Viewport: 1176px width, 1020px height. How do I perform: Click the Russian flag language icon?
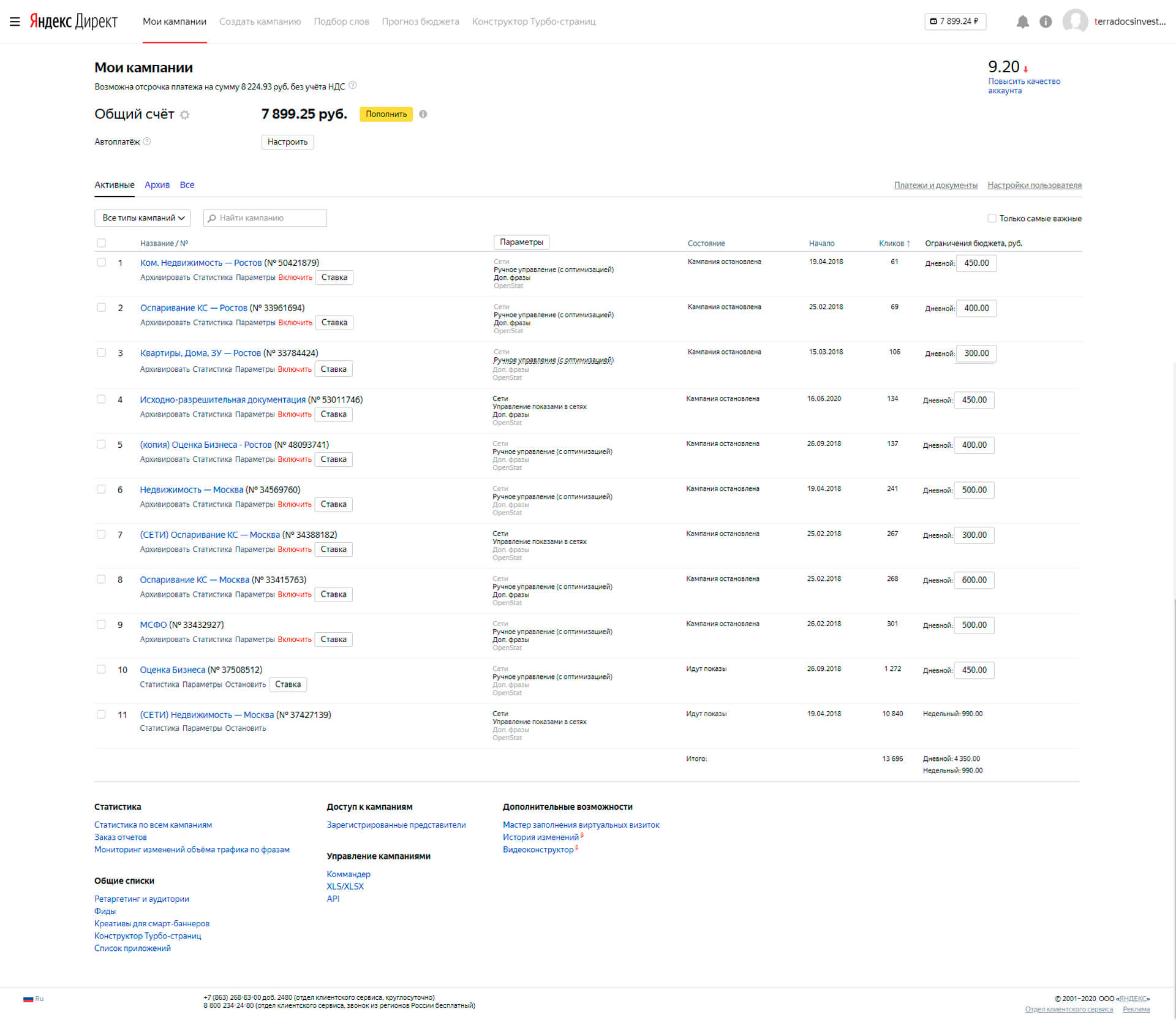click(28, 999)
